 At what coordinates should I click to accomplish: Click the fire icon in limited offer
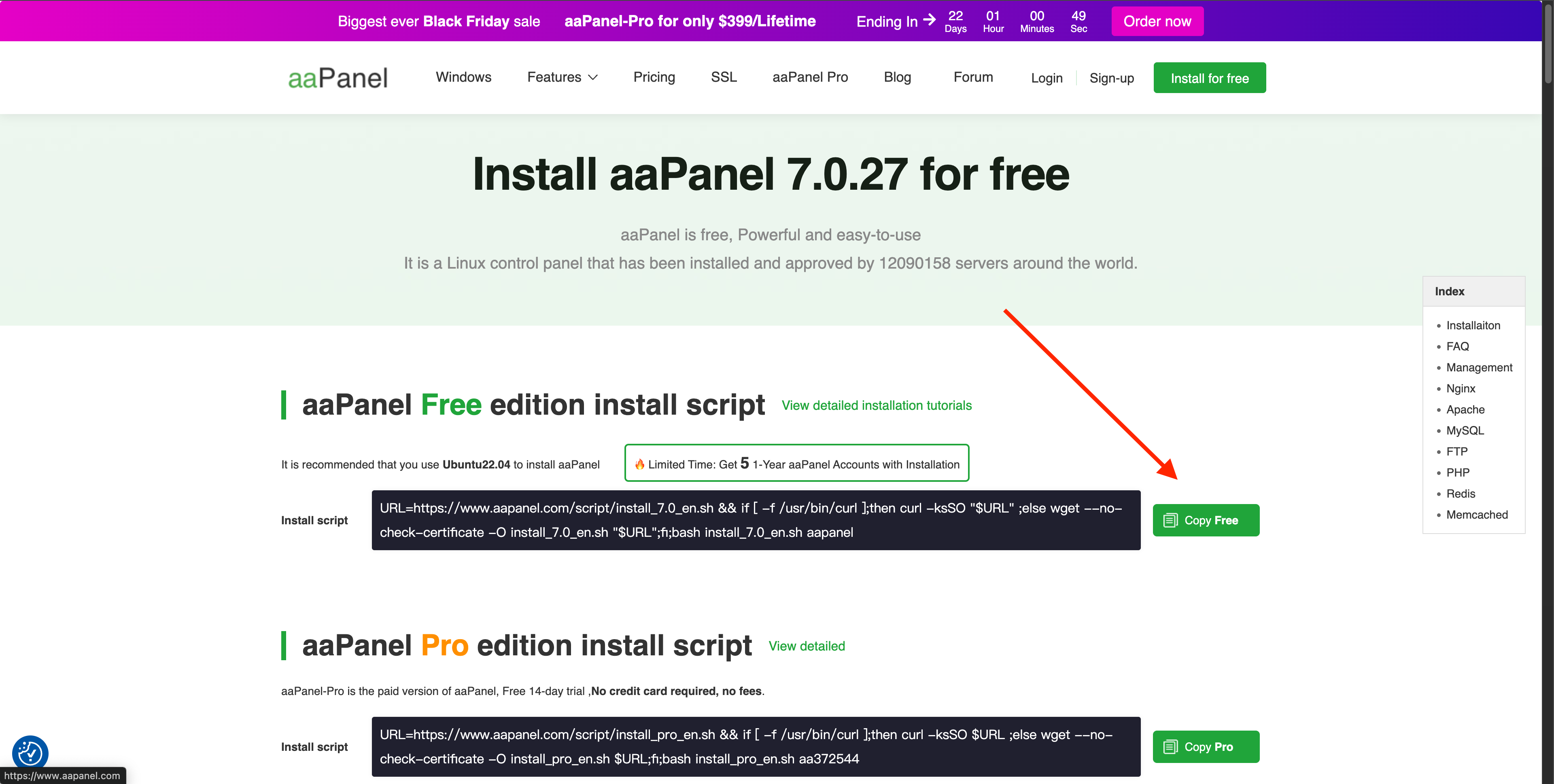(639, 464)
